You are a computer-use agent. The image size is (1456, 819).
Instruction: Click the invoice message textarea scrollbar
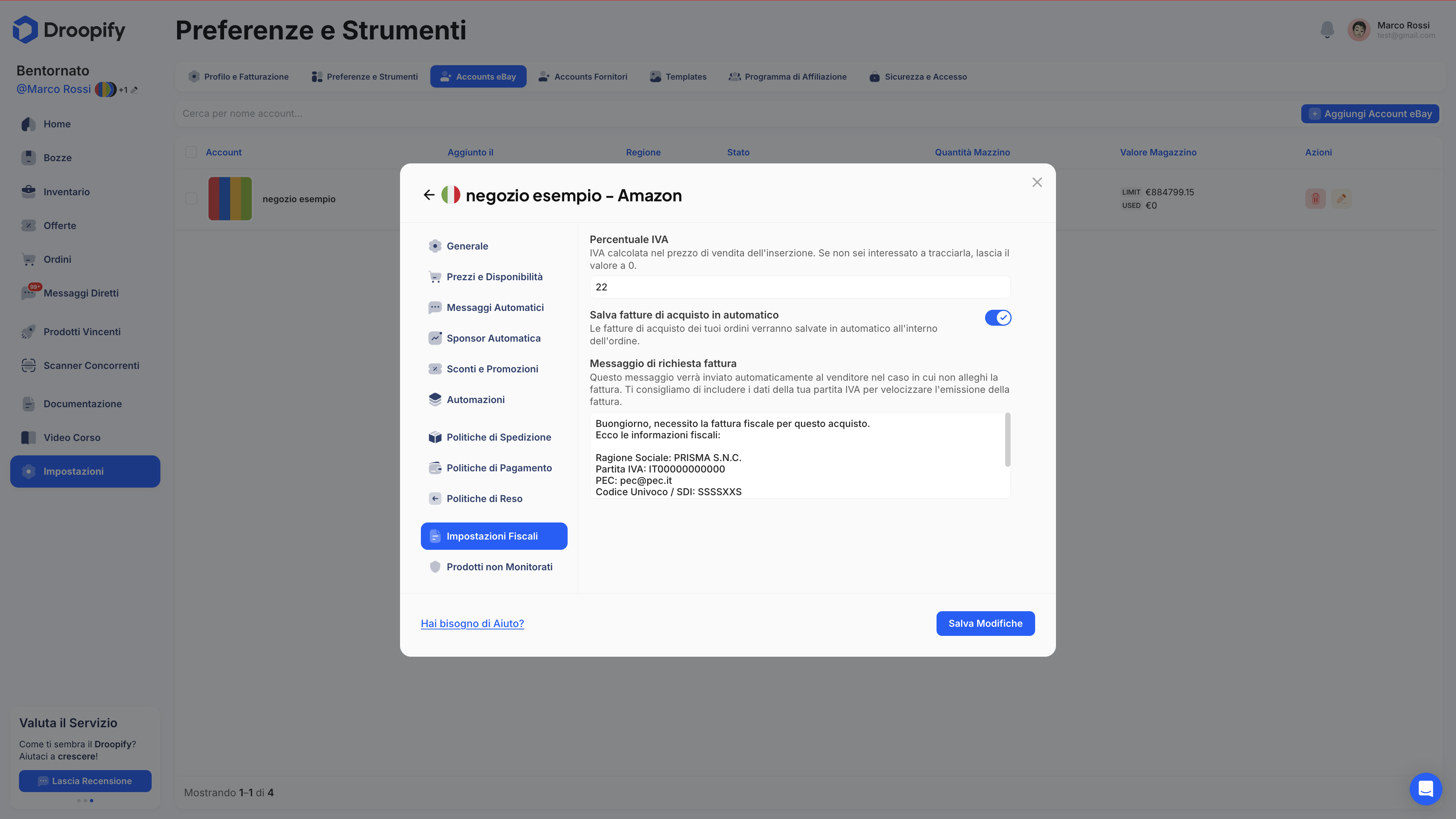[1007, 440]
